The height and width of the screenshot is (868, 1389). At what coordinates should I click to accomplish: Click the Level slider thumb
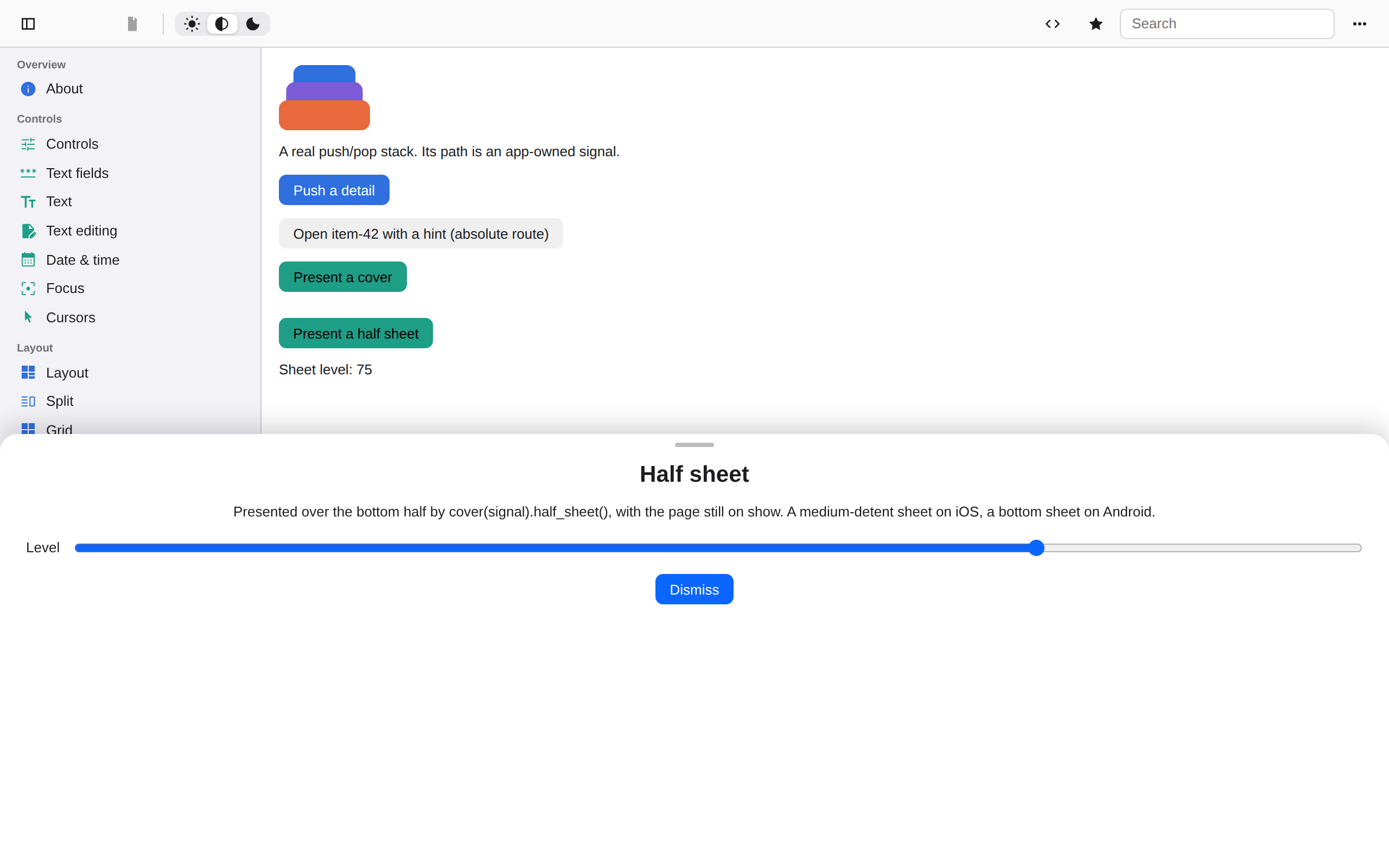click(x=1036, y=548)
